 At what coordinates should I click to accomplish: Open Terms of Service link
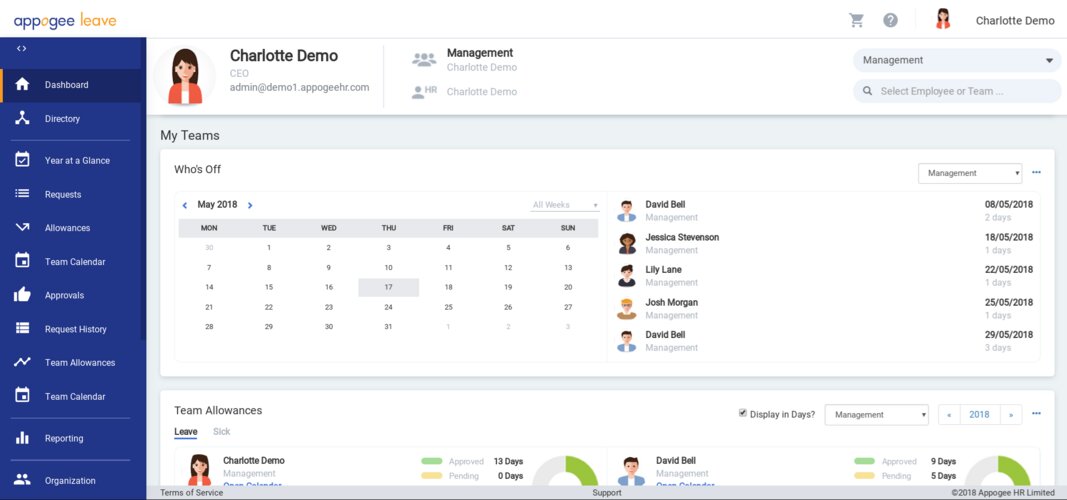pos(191,493)
